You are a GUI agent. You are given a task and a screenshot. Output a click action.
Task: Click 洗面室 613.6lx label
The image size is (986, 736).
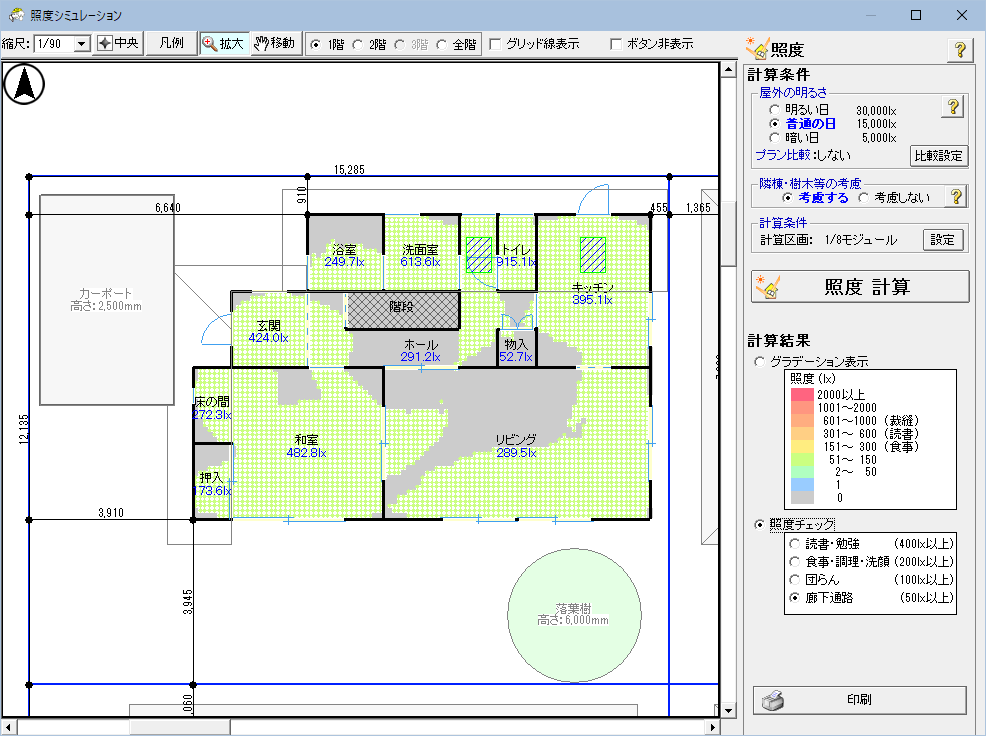[420, 255]
